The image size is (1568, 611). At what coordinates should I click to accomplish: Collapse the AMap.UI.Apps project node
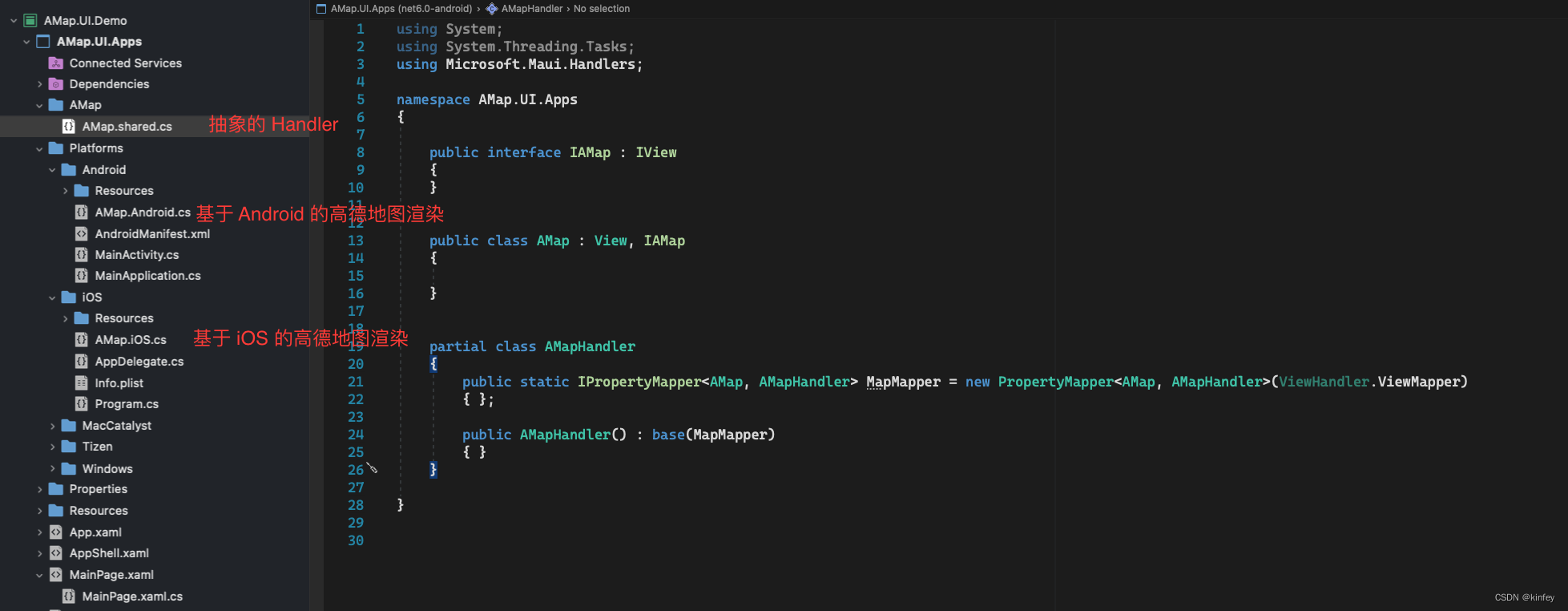click(x=26, y=42)
